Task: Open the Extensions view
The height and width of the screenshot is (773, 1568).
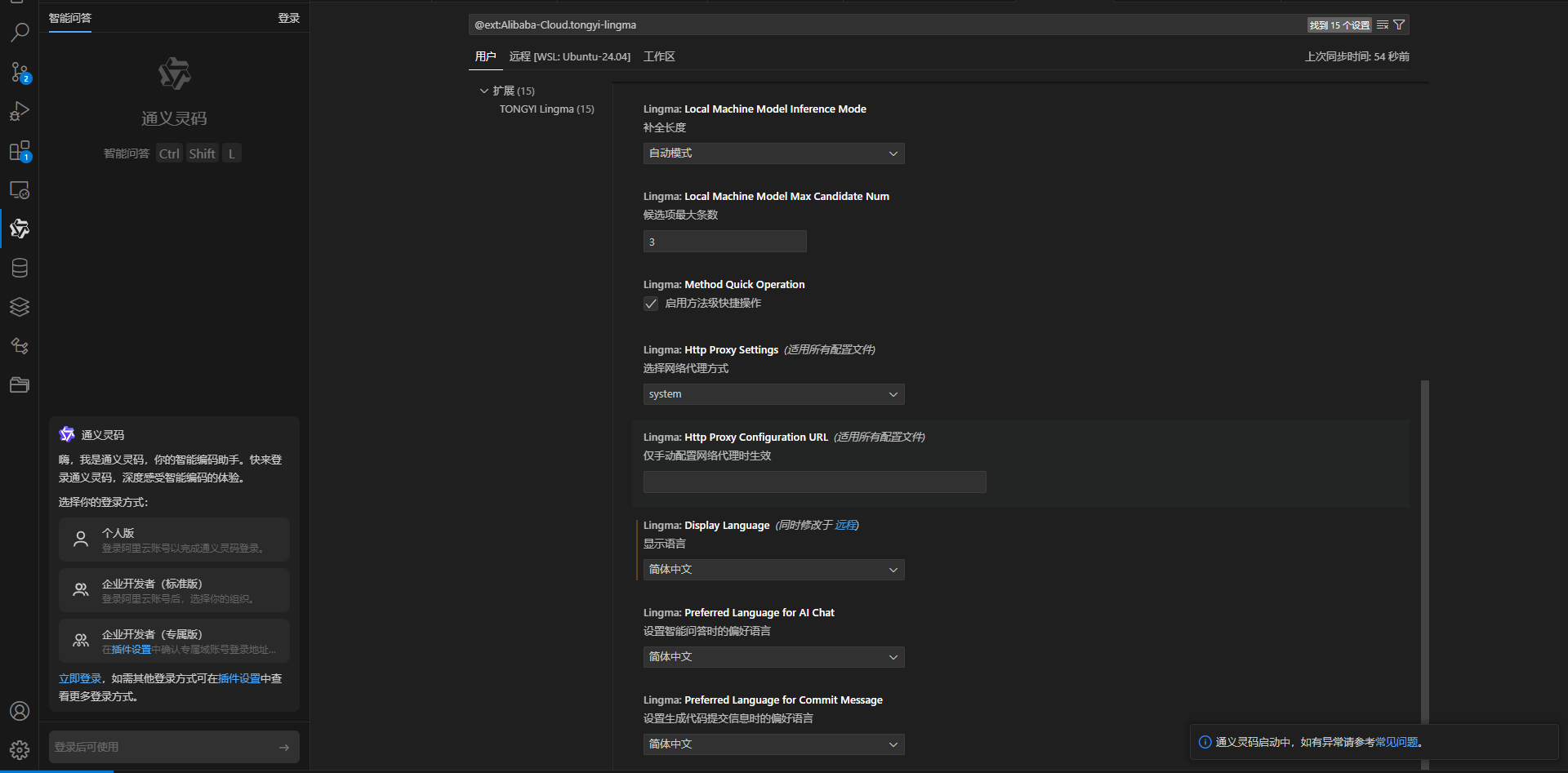Action: click(x=20, y=151)
